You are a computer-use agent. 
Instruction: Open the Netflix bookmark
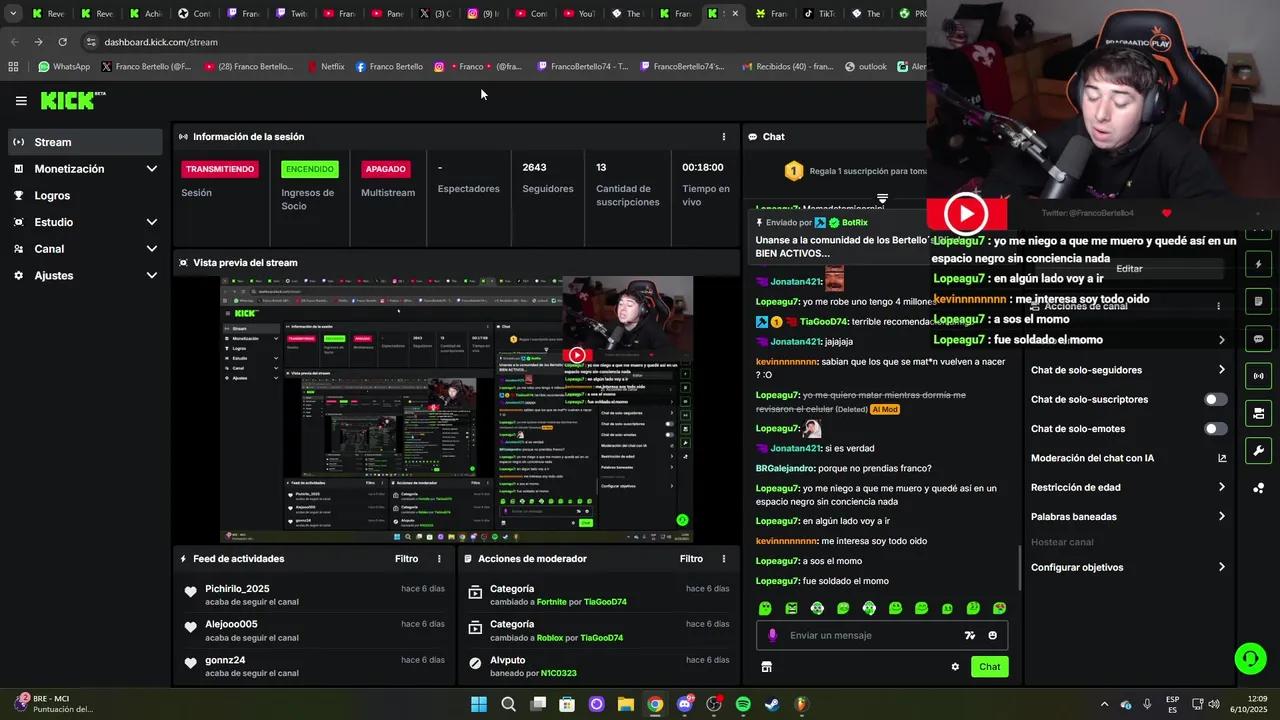click(x=325, y=67)
